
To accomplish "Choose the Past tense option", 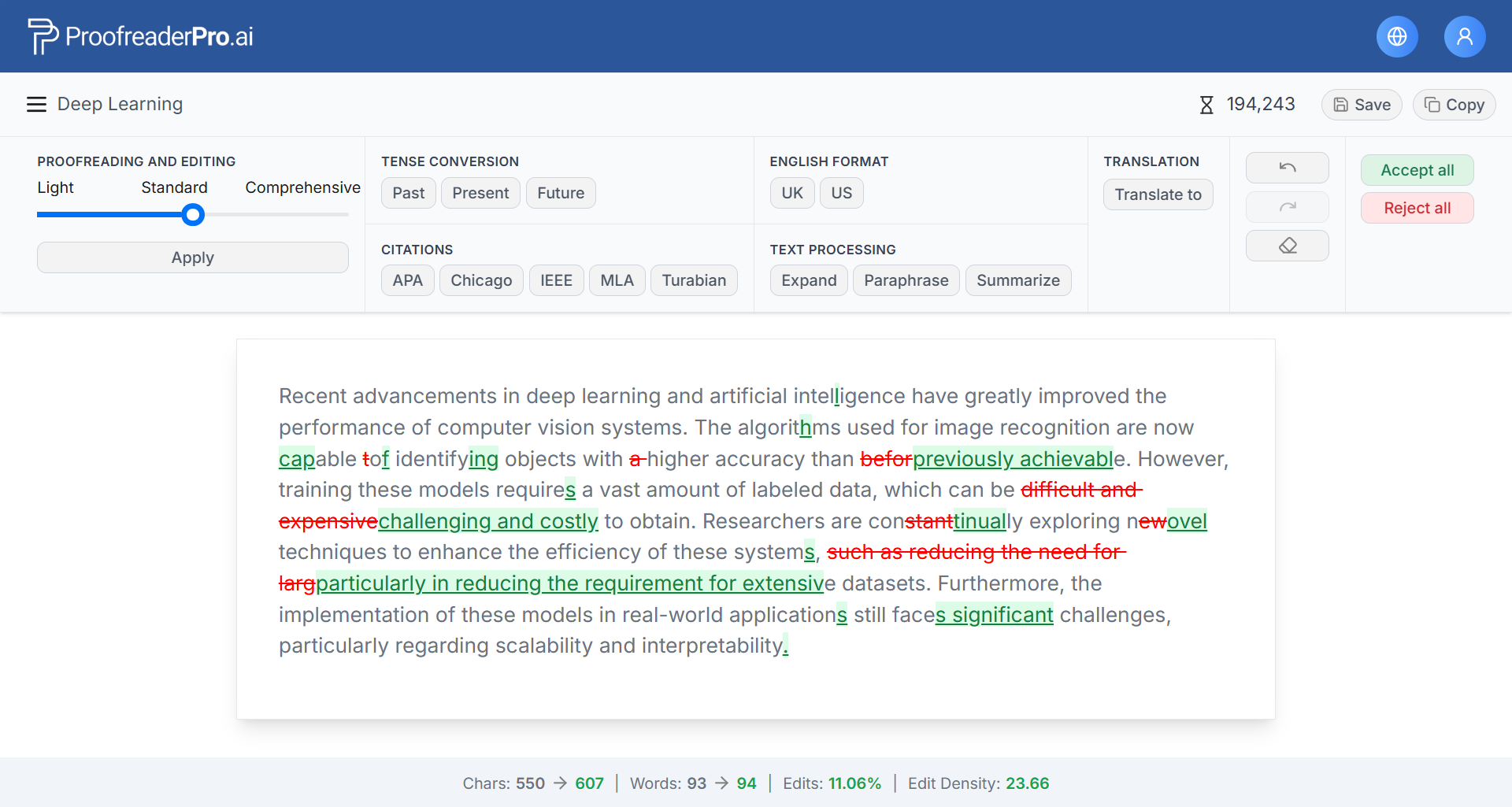I will coord(408,193).
